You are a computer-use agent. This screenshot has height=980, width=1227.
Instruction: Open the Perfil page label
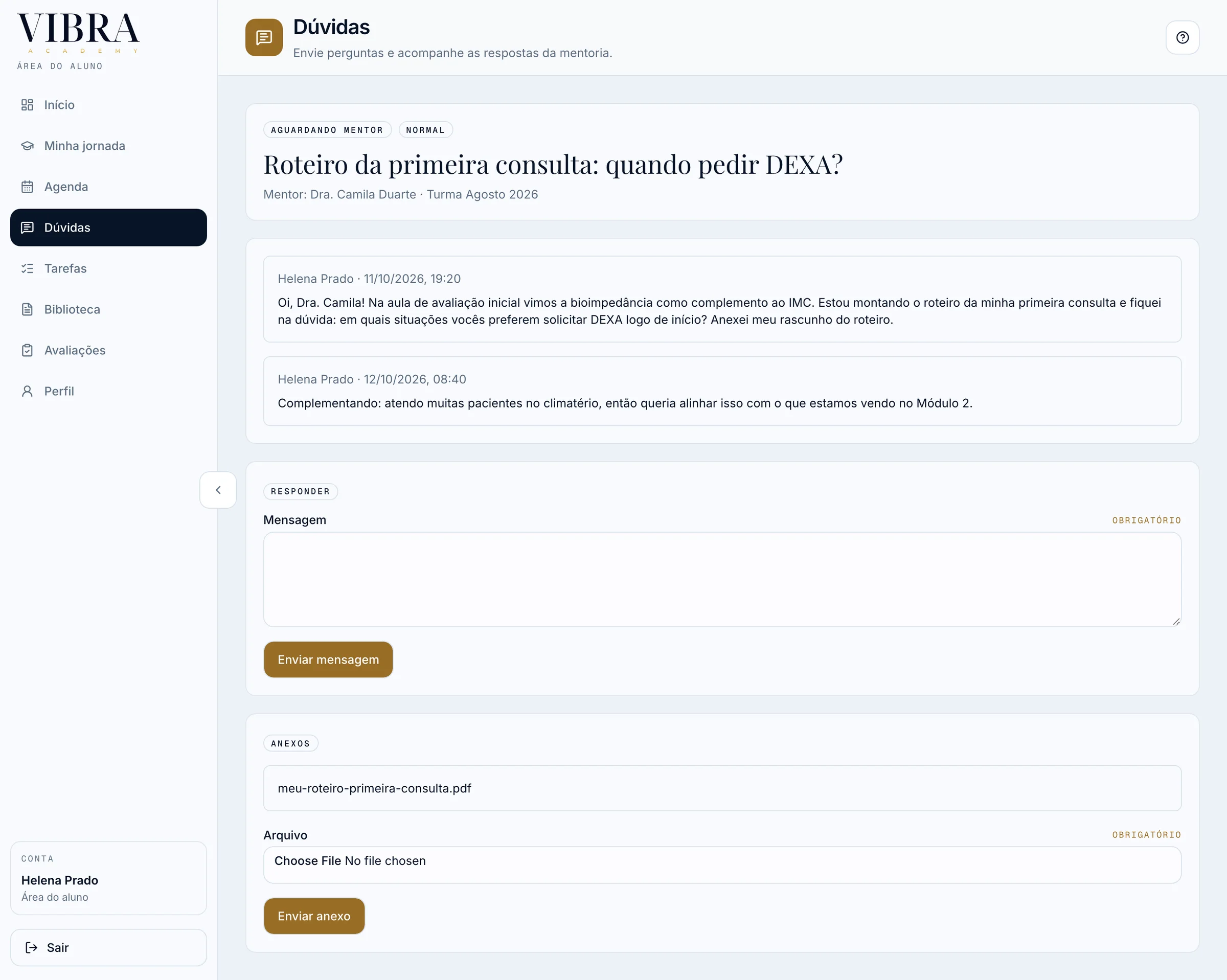tap(59, 392)
